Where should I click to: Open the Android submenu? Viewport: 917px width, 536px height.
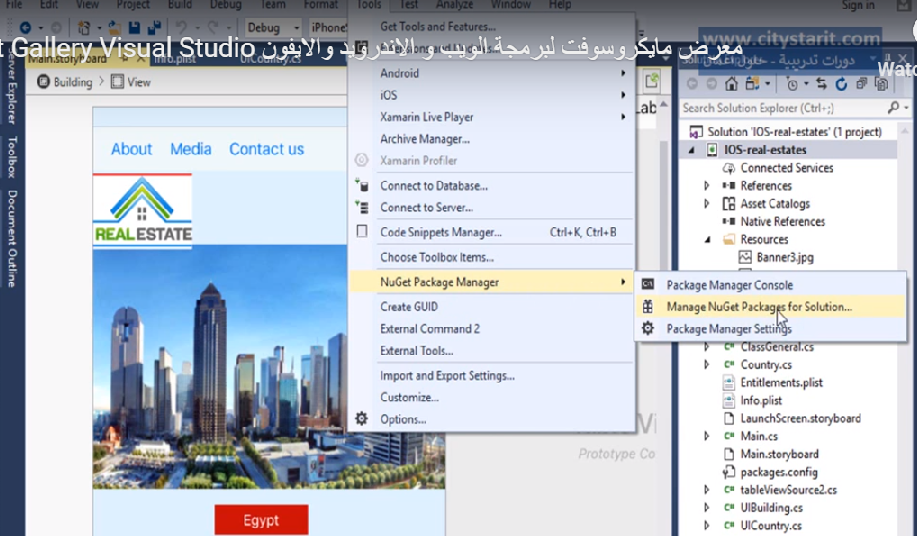coord(490,73)
